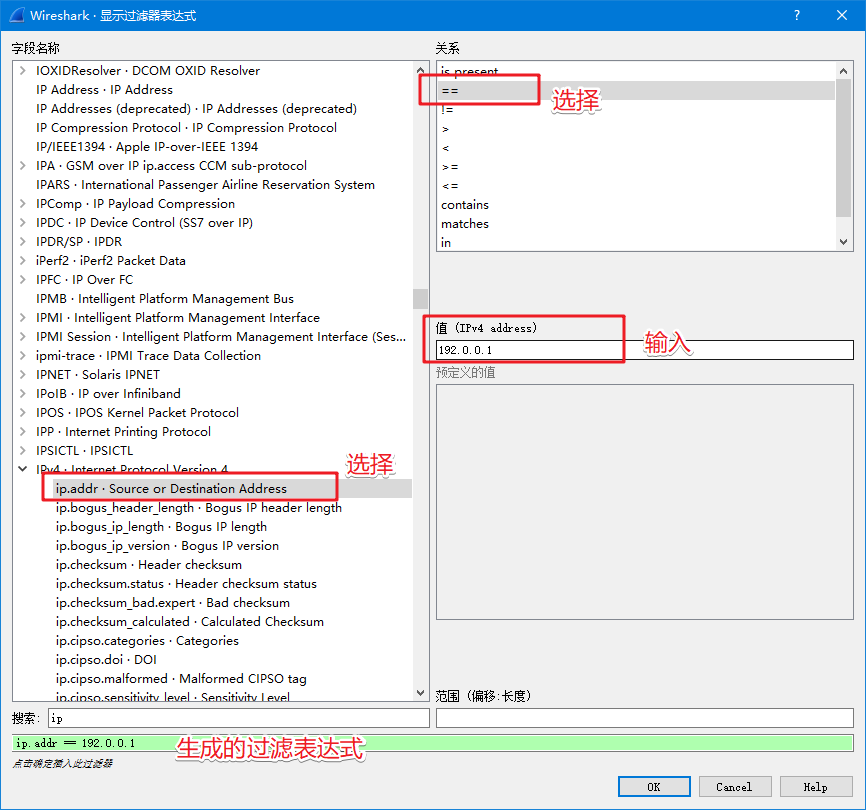Expand the IPSICTL tree node
Viewport: 866px width, 810px height.
click(23, 451)
